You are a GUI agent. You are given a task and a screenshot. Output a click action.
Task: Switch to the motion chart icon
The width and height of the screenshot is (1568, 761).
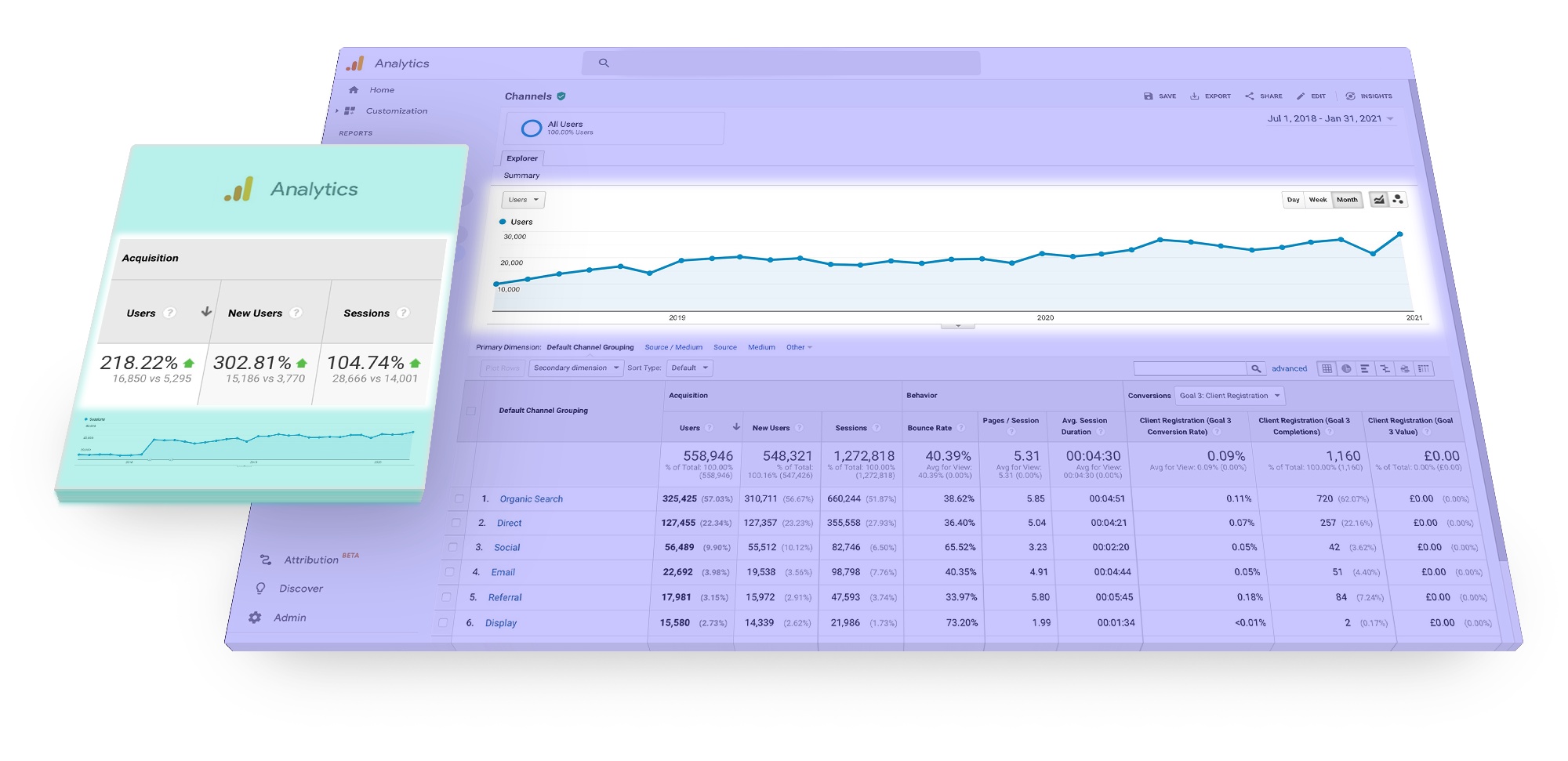(1398, 200)
